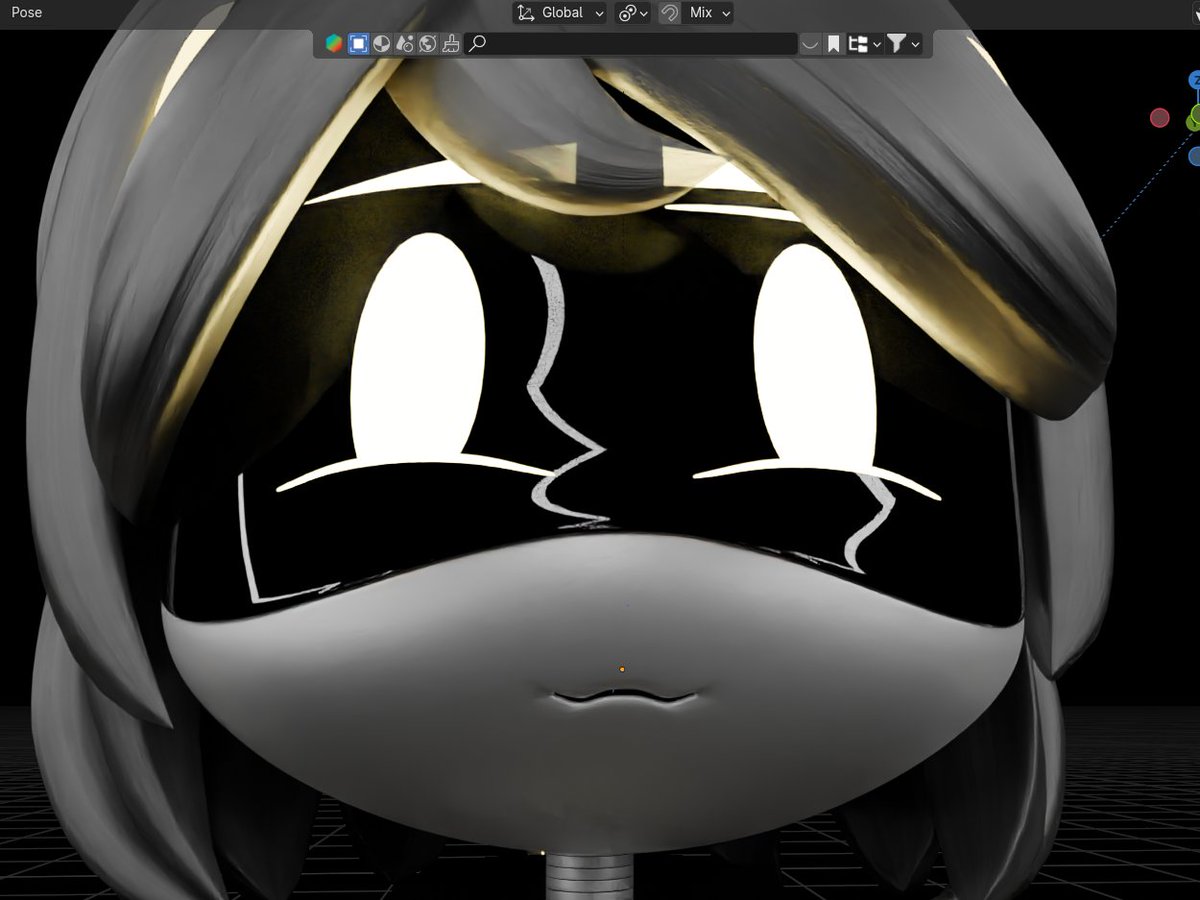Click the globe world icon
1200x900 pixels.
[428, 43]
